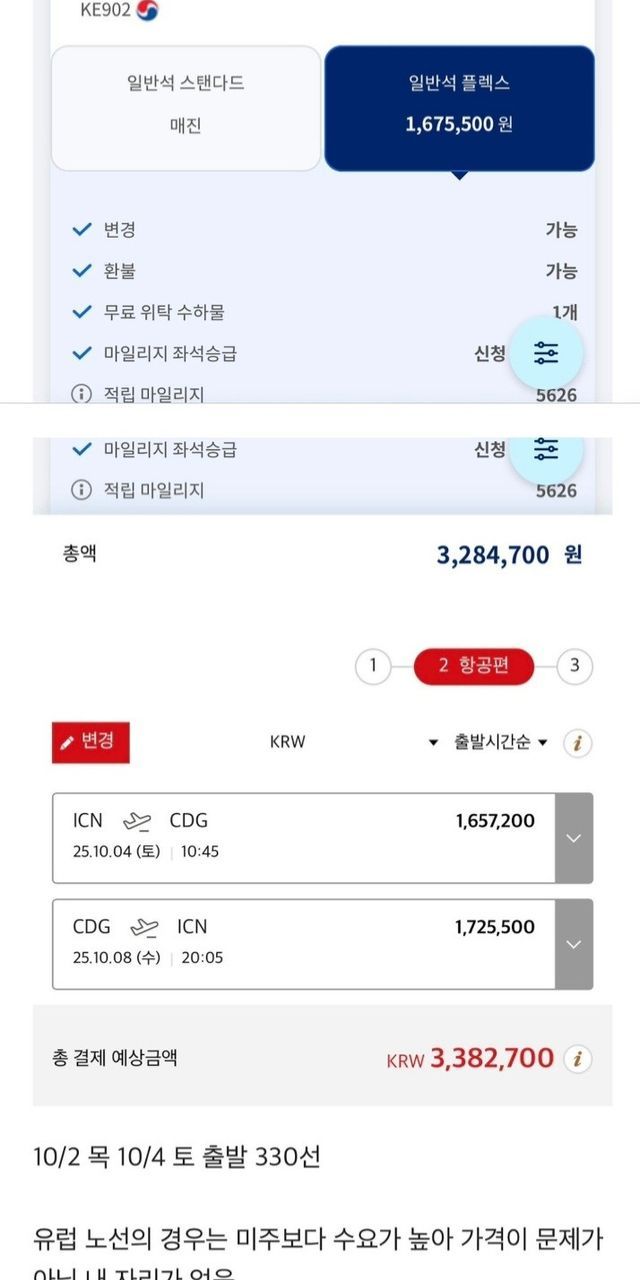Select the 2 항공편 step
Viewport: 640px width, 1280px height.
(x=473, y=666)
